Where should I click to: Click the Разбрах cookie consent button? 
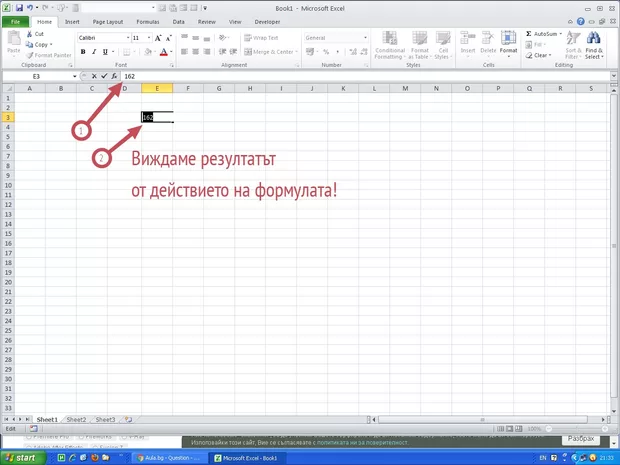pos(581,439)
